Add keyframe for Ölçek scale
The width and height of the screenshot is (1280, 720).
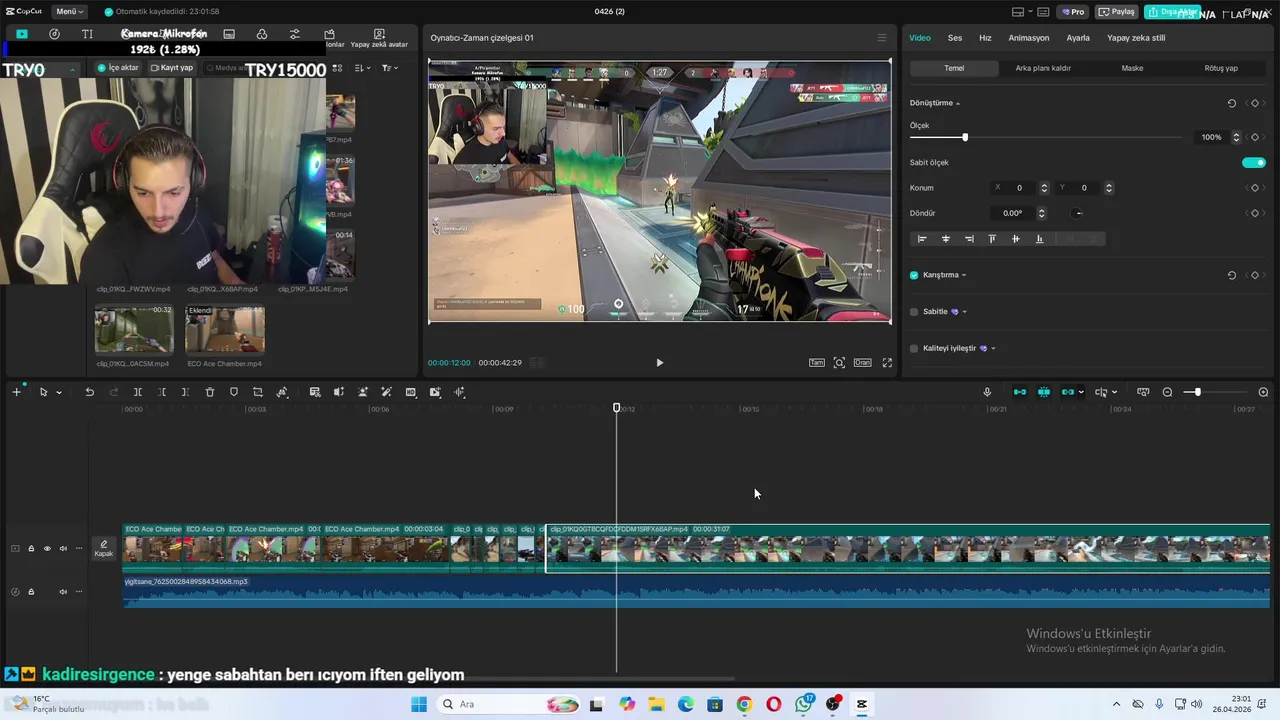[x=1255, y=137]
